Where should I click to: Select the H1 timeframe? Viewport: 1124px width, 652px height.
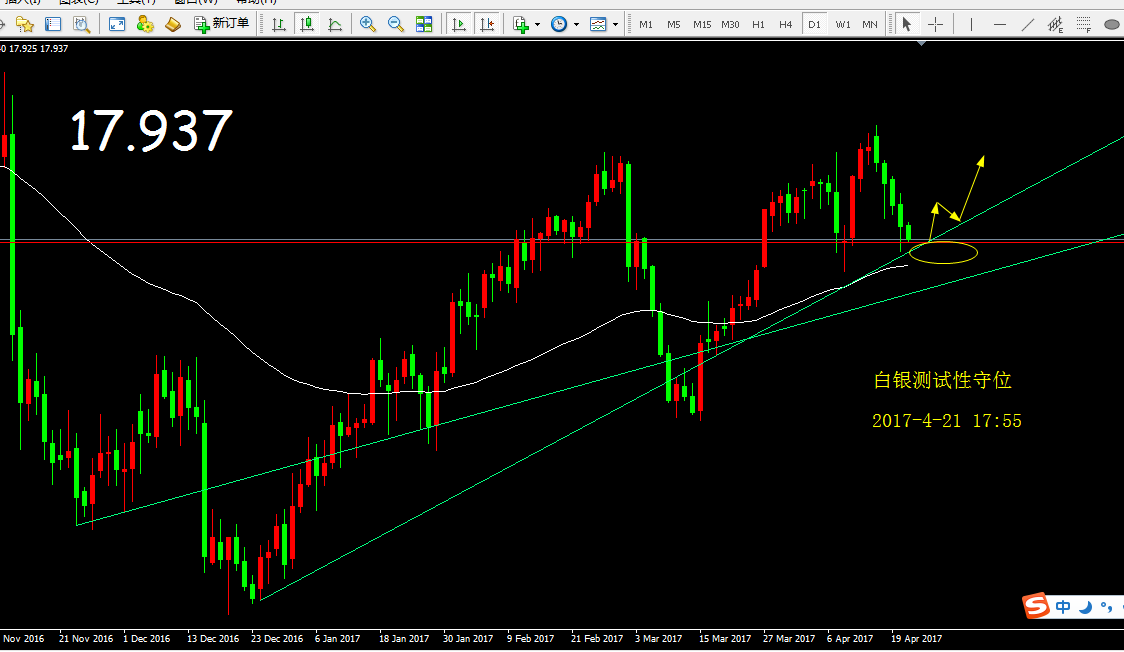point(758,24)
